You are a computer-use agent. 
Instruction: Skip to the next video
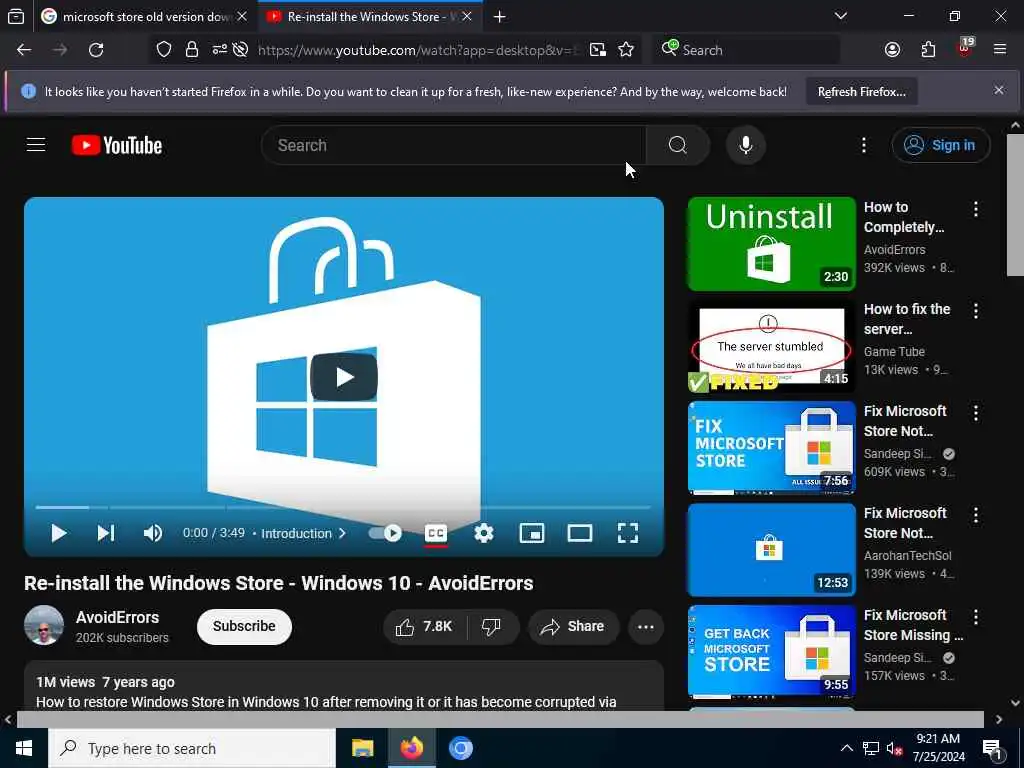click(106, 534)
